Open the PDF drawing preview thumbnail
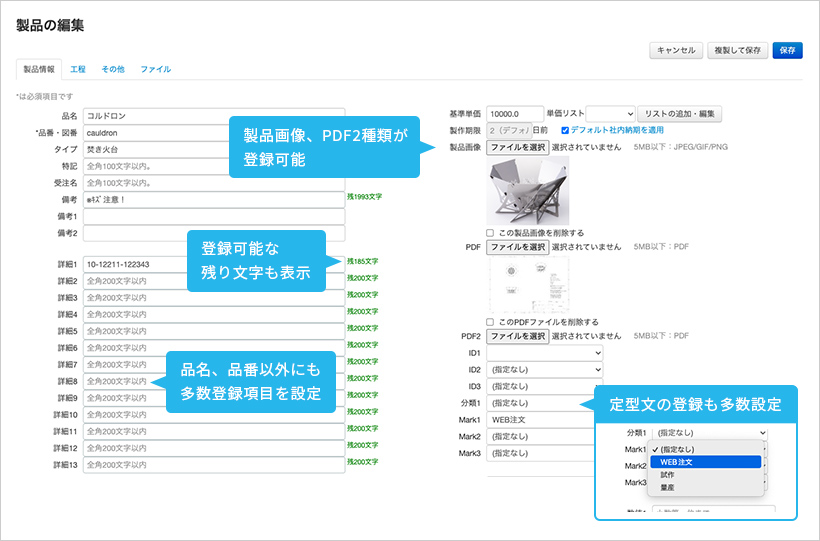 pos(529,285)
